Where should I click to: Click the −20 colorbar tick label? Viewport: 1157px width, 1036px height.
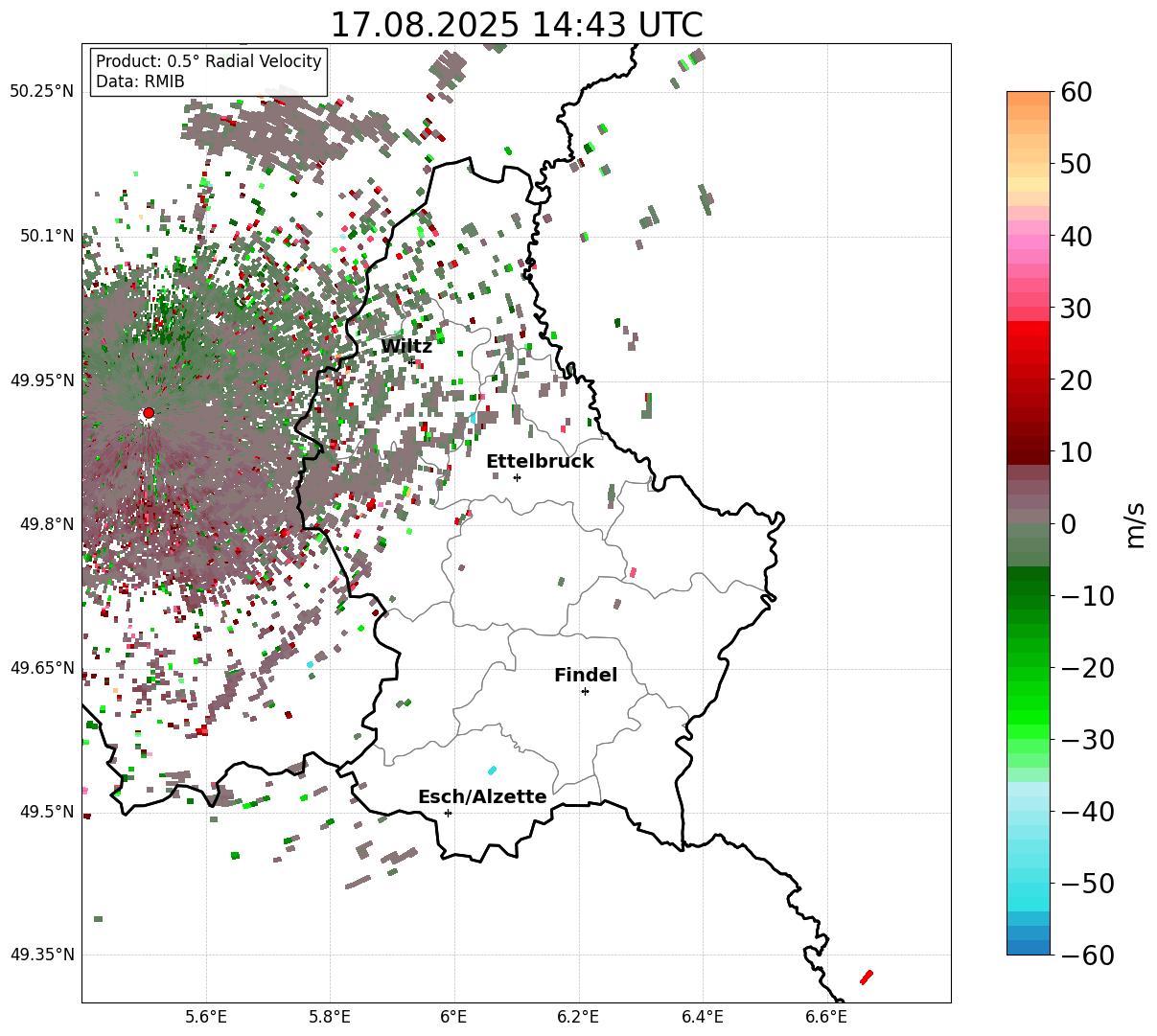click(1087, 667)
